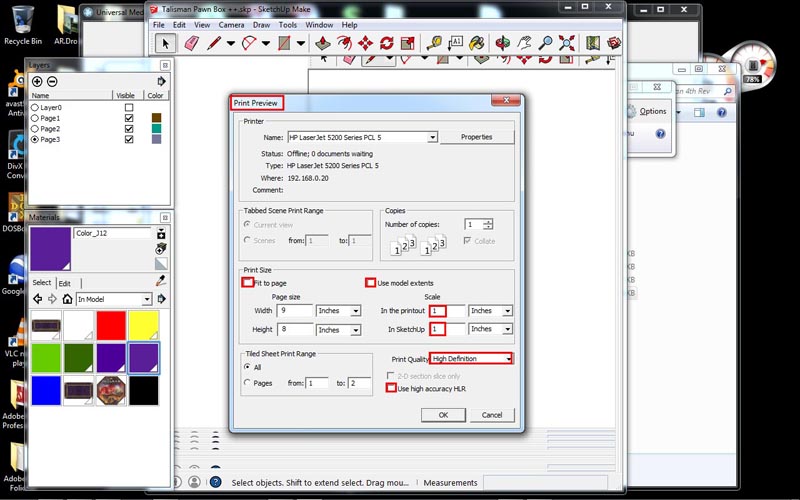This screenshot has width=800, height=500.
Task: Select the Offset tool
Action: coord(344,43)
